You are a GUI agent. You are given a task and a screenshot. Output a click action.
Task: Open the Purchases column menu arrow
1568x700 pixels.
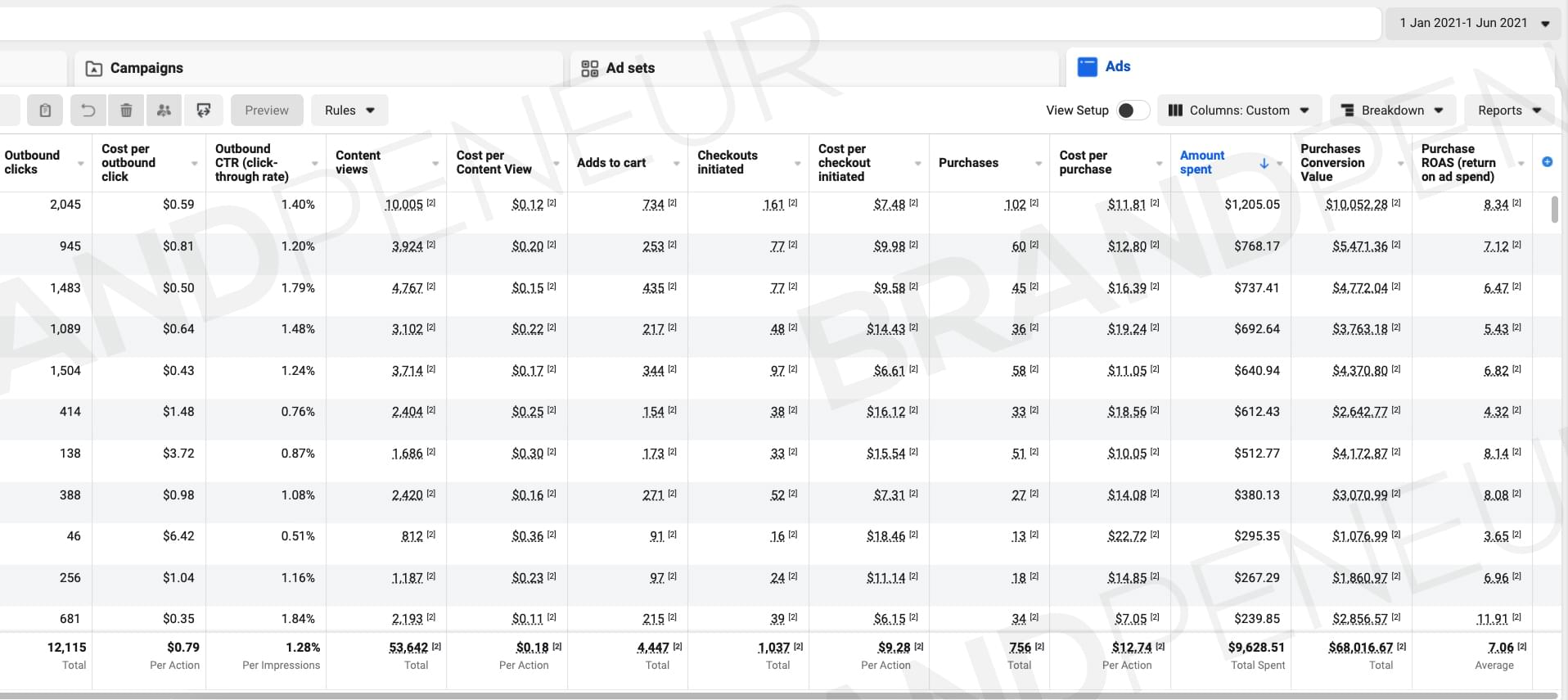click(1038, 163)
